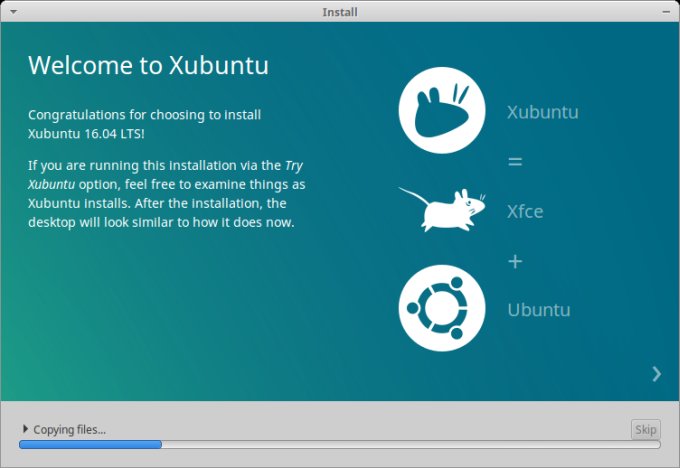The width and height of the screenshot is (680, 468).
Task: Click the Skip button
Action: point(645,429)
